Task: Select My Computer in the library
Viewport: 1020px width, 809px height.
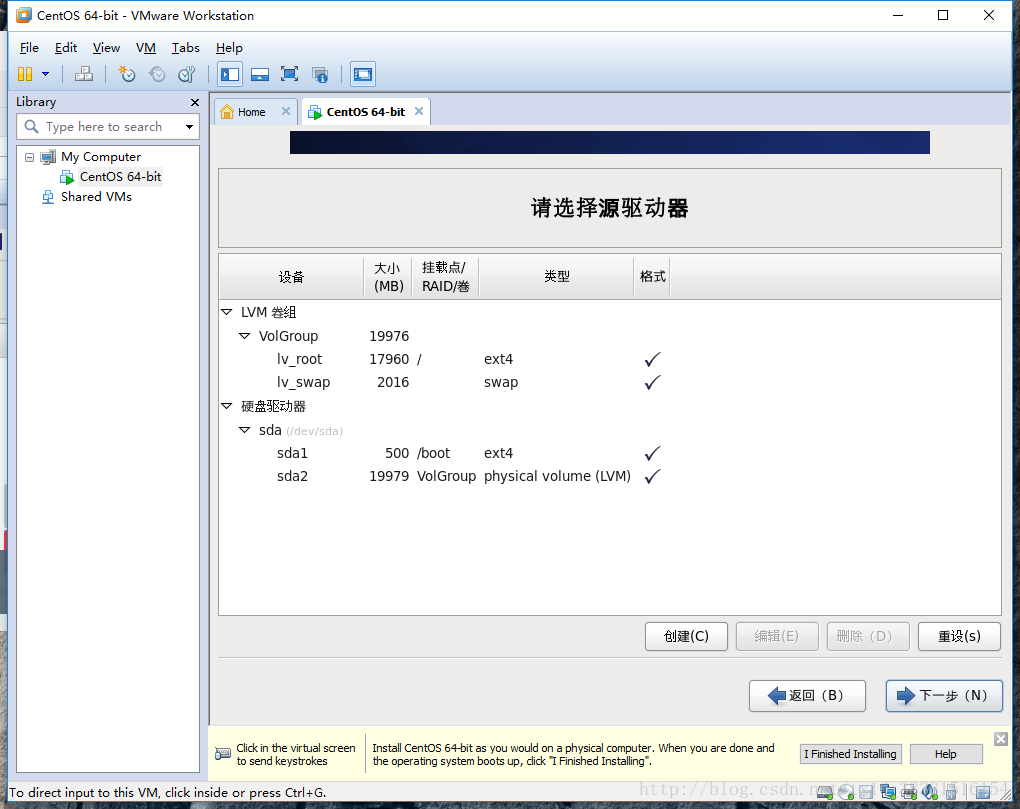Action: [x=101, y=157]
